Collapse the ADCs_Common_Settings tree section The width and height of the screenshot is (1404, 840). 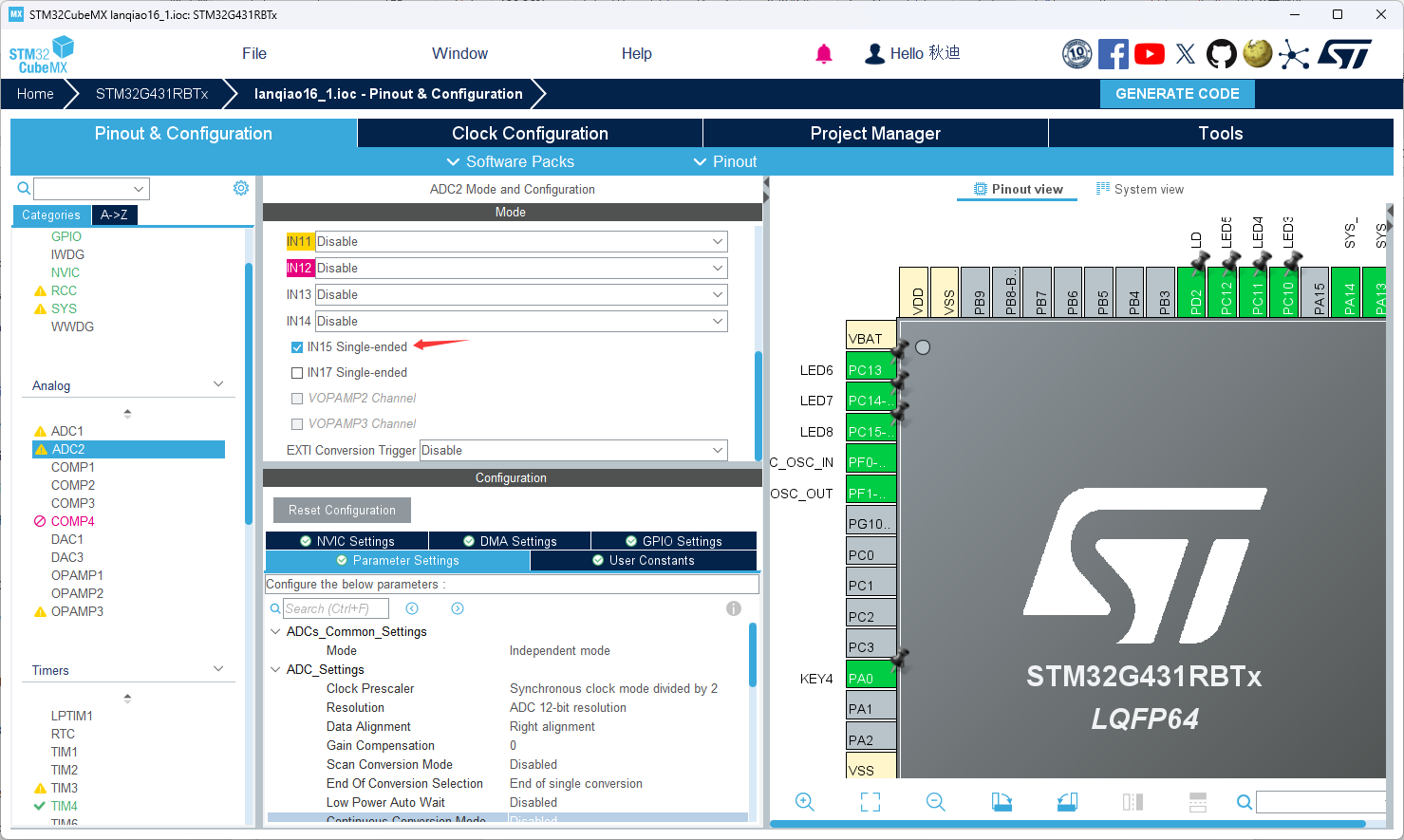[275, 632]
